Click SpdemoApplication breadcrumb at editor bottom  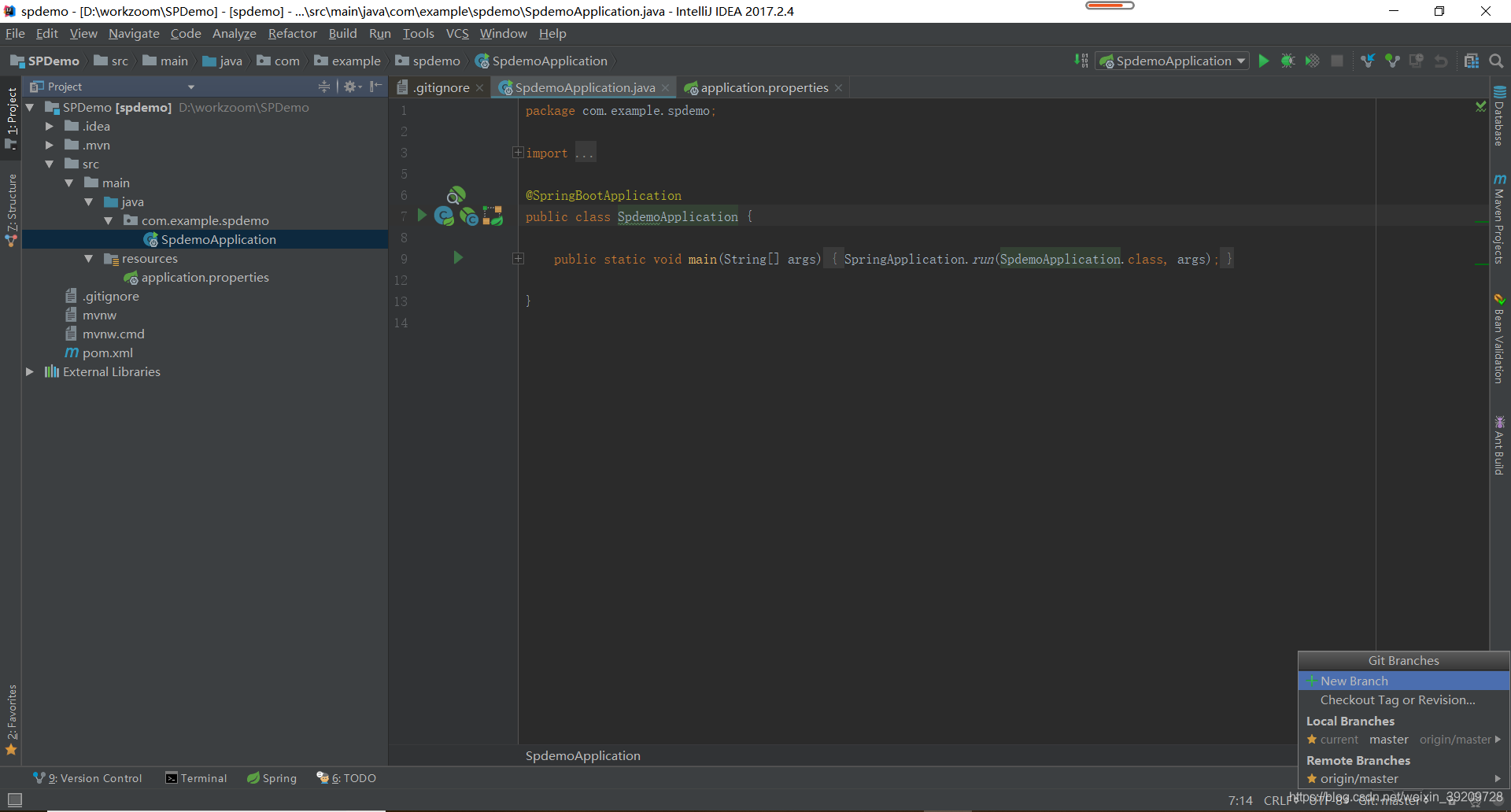click(583, 755)
